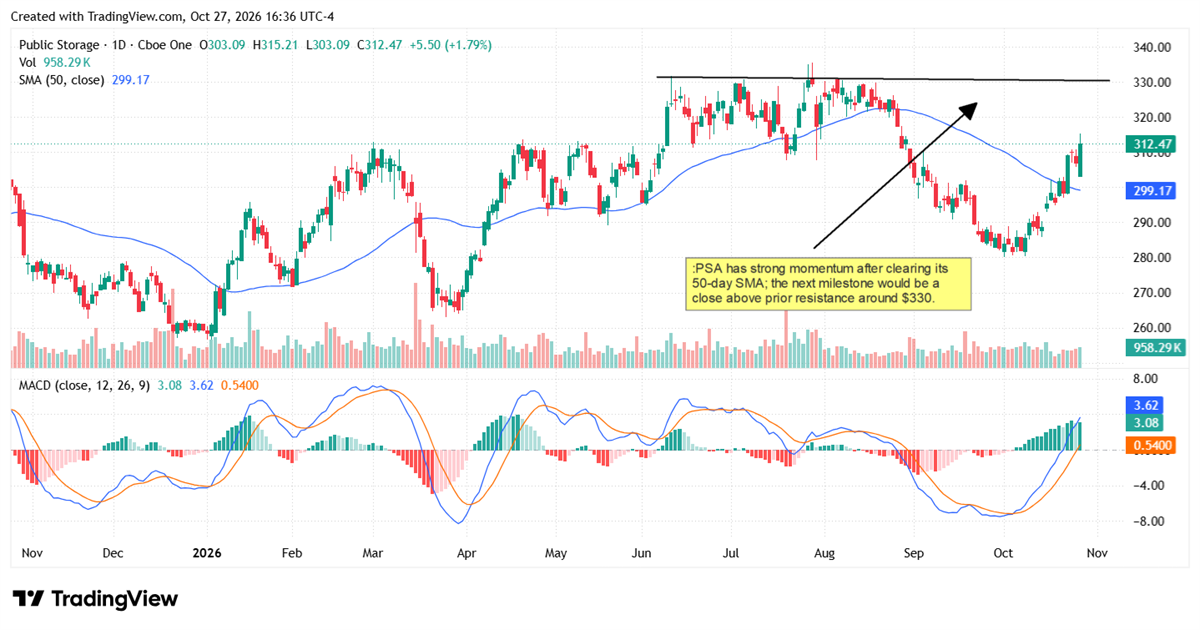Click the low value L303.09 in the legend
This screenshot has width=1200, height=630.
[329, 45]
